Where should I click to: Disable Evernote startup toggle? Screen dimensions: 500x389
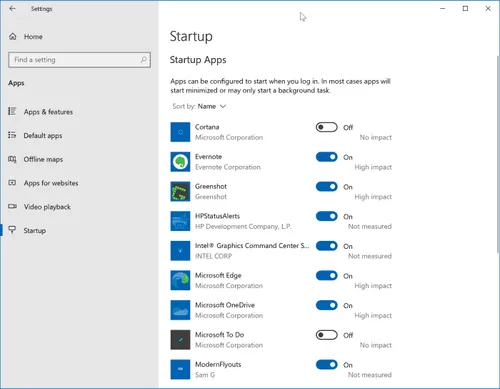pos(327,157)
